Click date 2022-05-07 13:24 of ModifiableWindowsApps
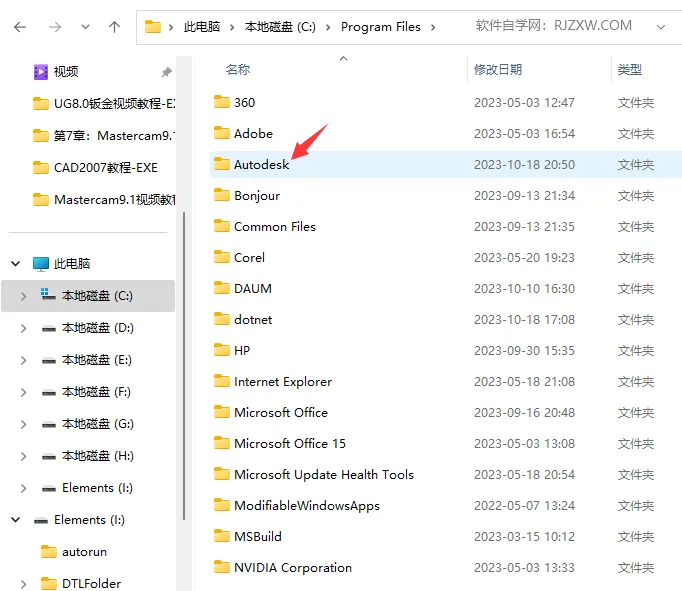This screenshot has width=682, height=591. point(525,506)
